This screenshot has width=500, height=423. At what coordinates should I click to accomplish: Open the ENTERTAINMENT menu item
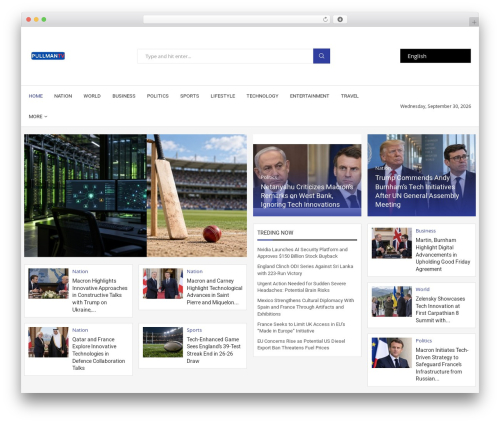(309, 96)
